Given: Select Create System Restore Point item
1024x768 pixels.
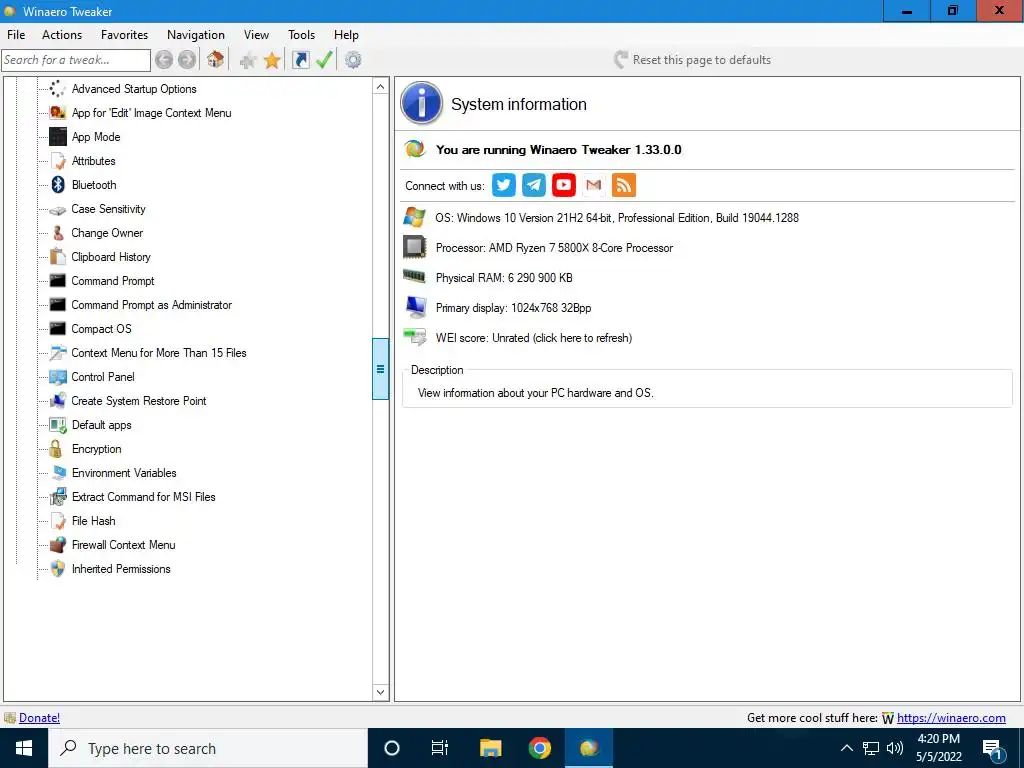Looking at the screenshot, I should 138,401.
